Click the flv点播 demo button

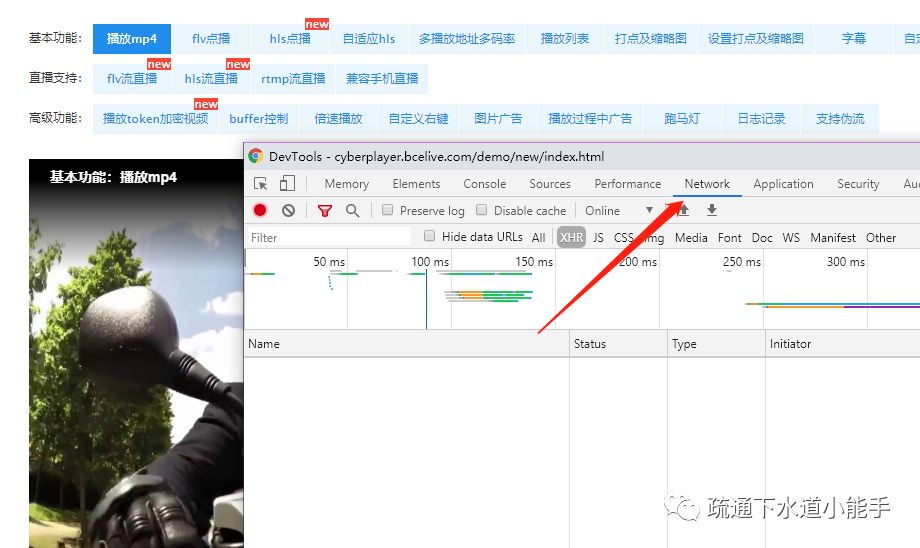click(211, 39)
